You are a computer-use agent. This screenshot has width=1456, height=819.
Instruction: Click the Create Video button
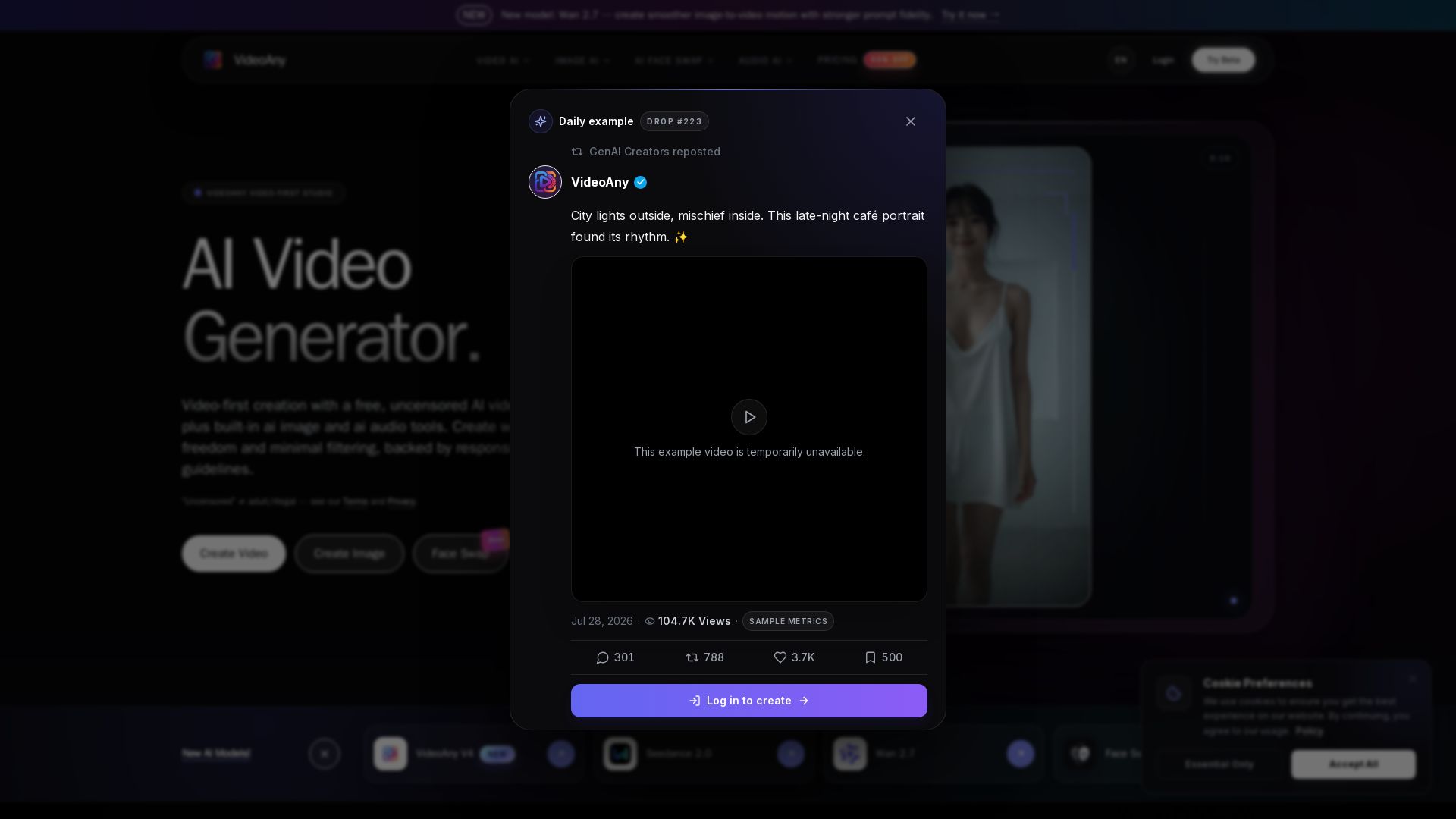click(234, 554)
